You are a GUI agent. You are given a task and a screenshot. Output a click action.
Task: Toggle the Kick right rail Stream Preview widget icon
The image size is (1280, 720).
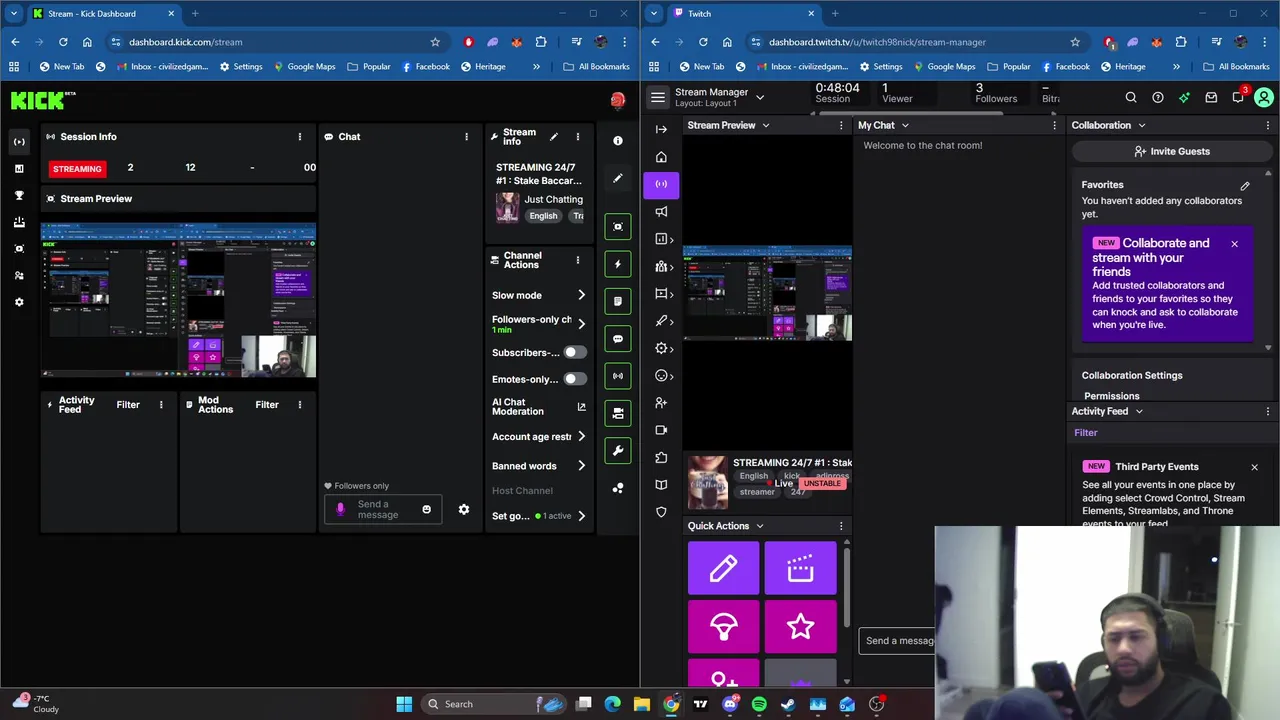[x=618, y=227]
